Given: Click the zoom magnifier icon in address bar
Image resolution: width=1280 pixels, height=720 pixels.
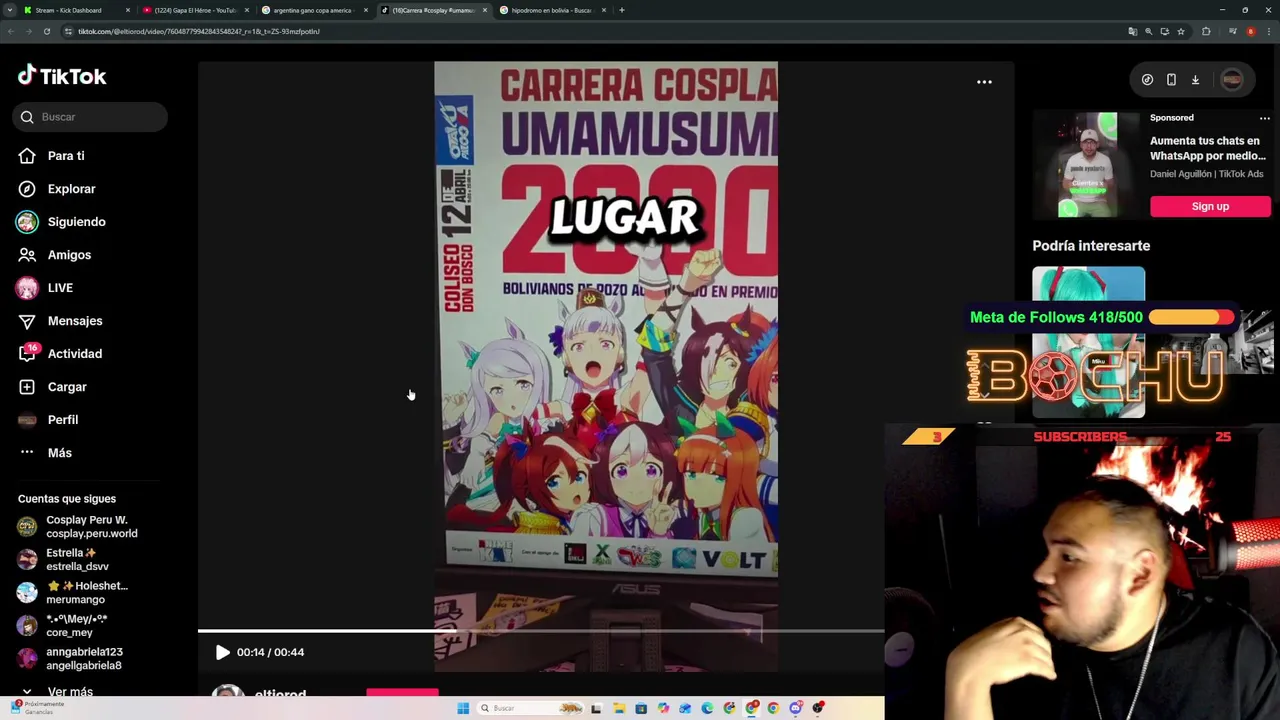Looking at the screenshot, I should (1148, 31).
